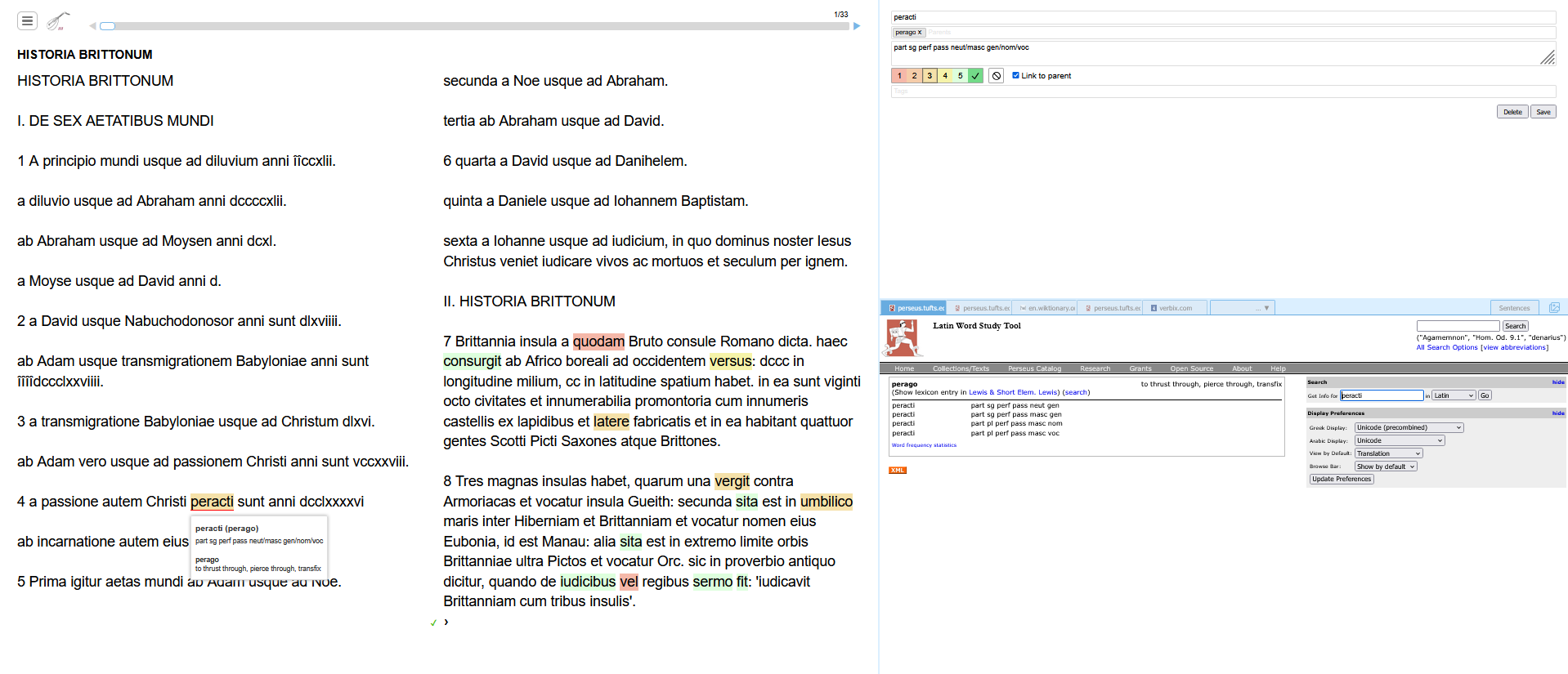Open All Search Options link
This screenshot has width=1568, height=674.
[1447, 347]
